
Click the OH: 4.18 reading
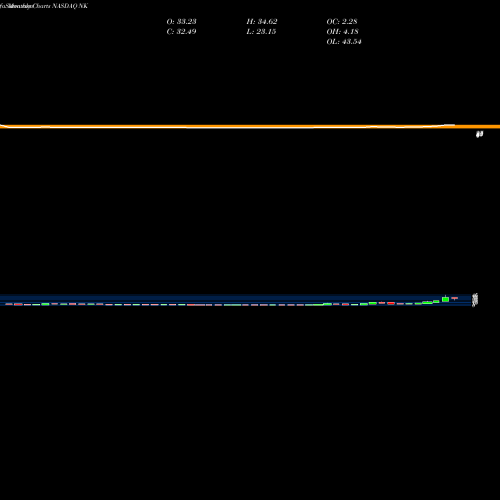click(x=342, y=32)
